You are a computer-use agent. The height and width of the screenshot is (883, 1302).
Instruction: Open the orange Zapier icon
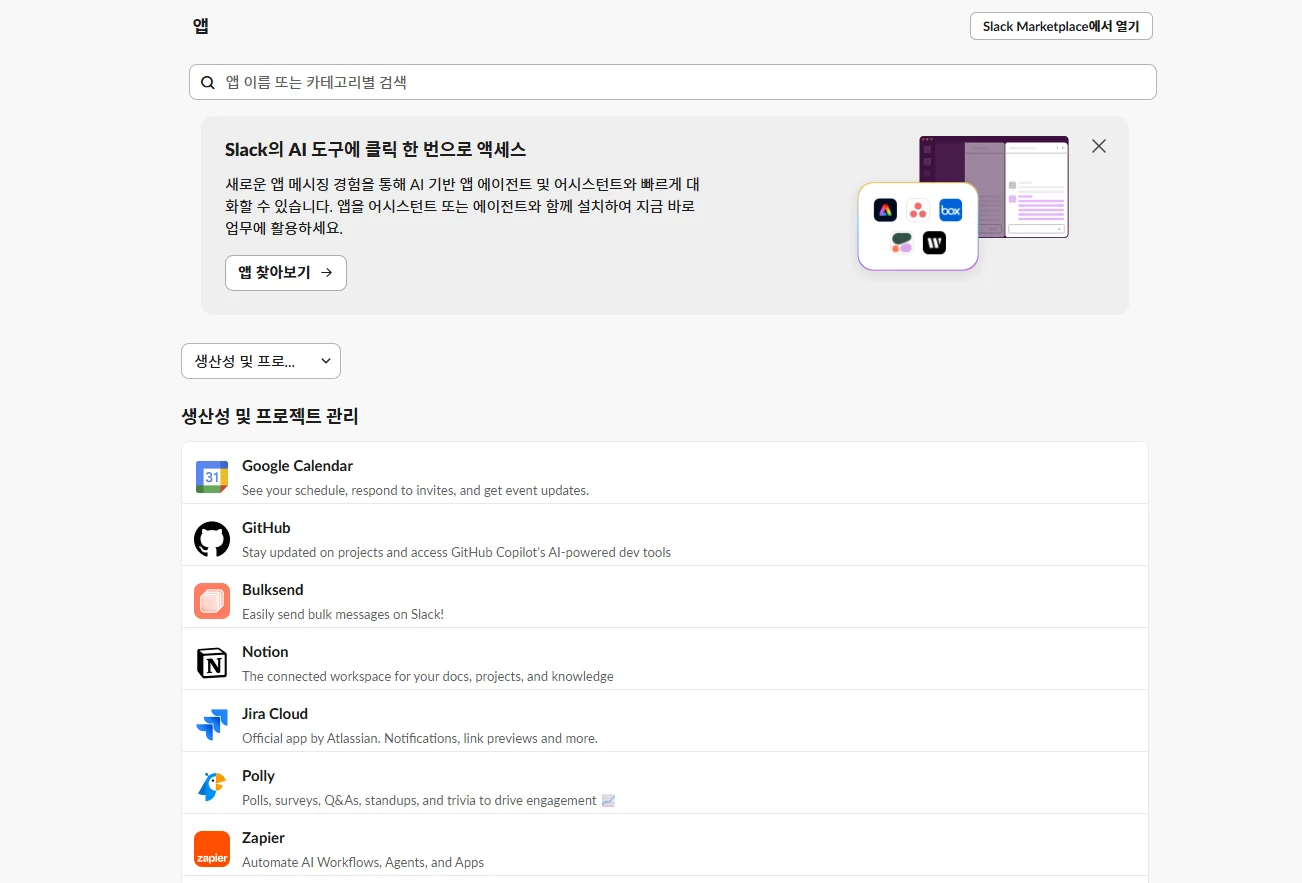tap(212, 849)
